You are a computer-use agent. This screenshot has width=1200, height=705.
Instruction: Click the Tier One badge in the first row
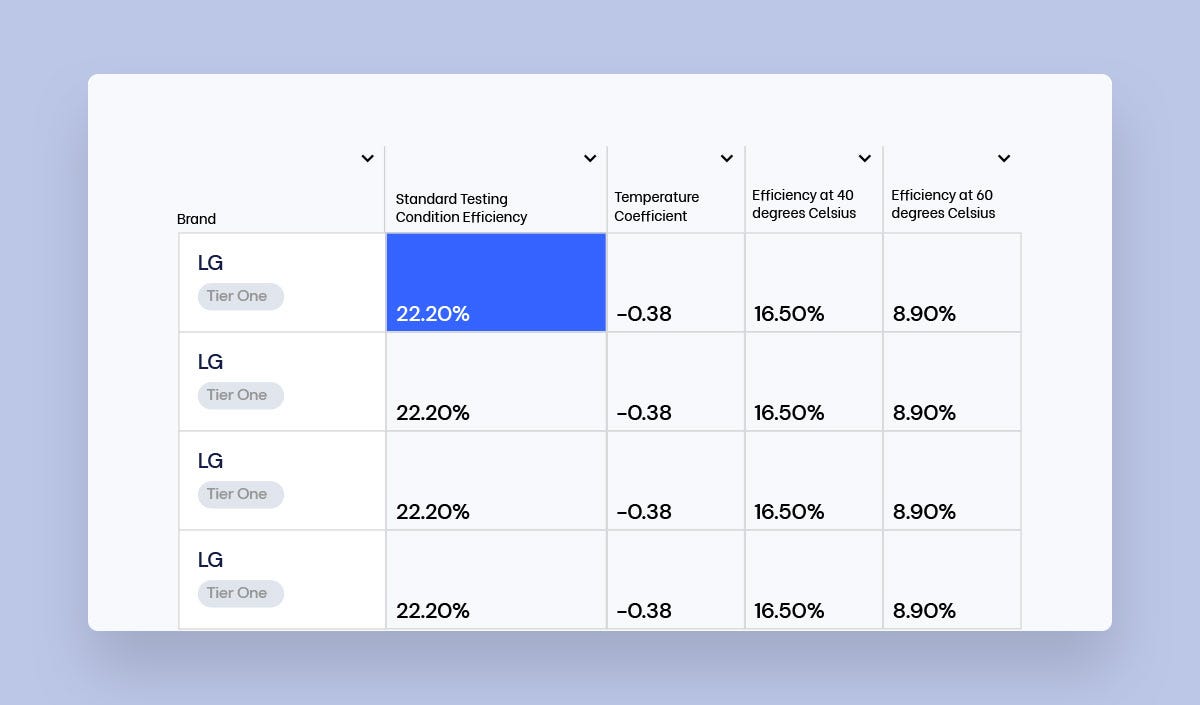[240, 296]
